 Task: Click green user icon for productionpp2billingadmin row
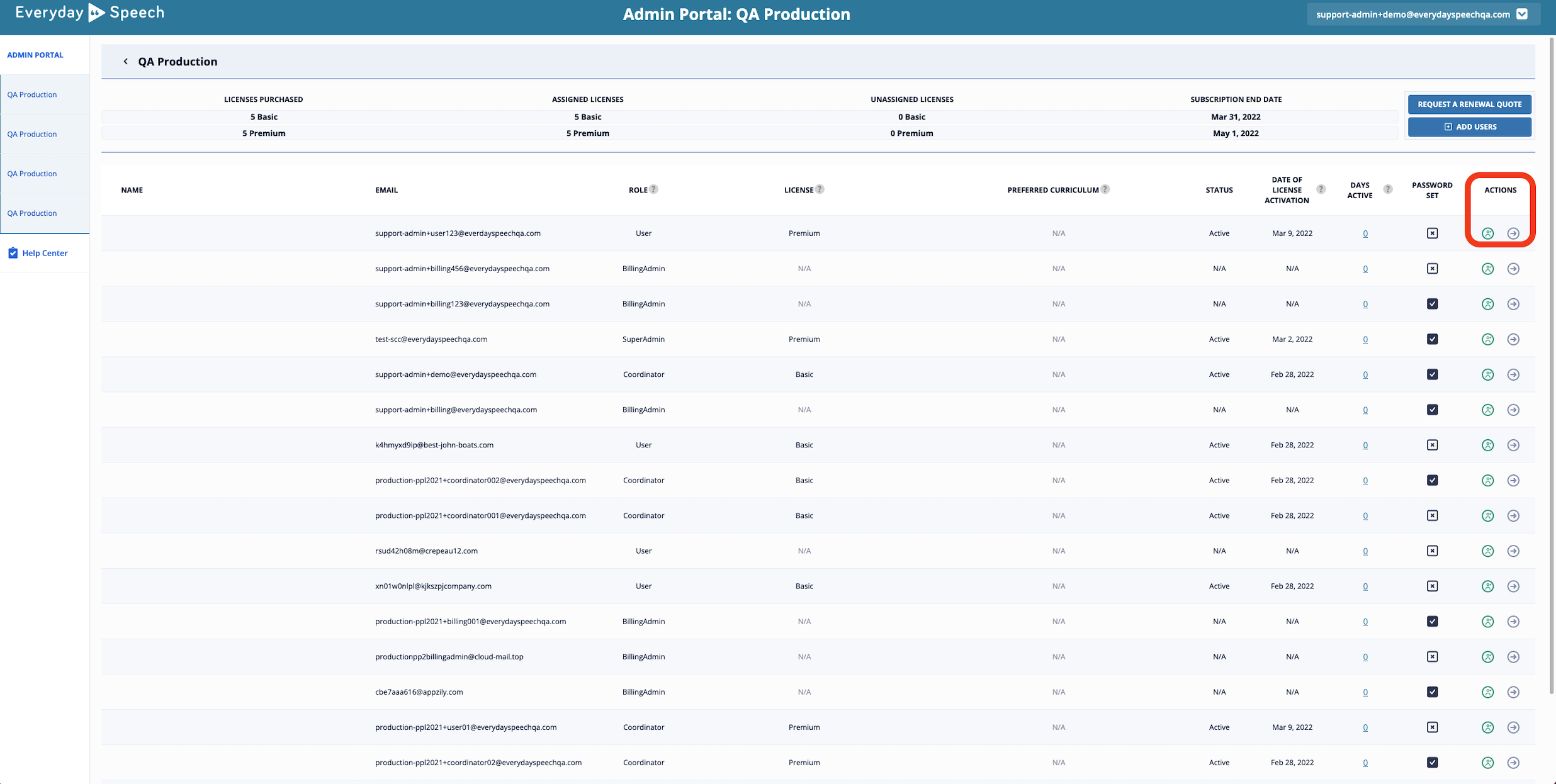point(1487,656)
